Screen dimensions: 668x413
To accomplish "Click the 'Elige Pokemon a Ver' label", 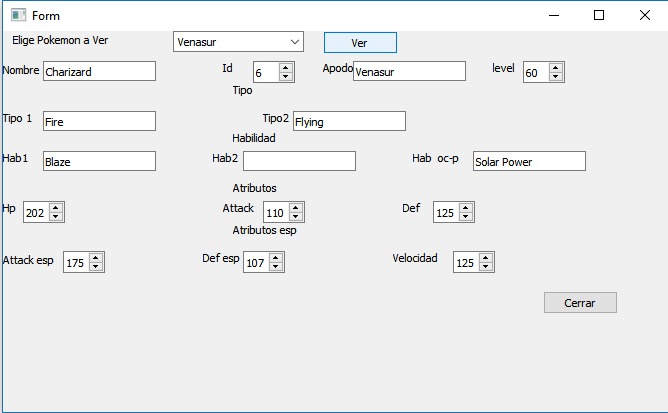I will [60, 40].
